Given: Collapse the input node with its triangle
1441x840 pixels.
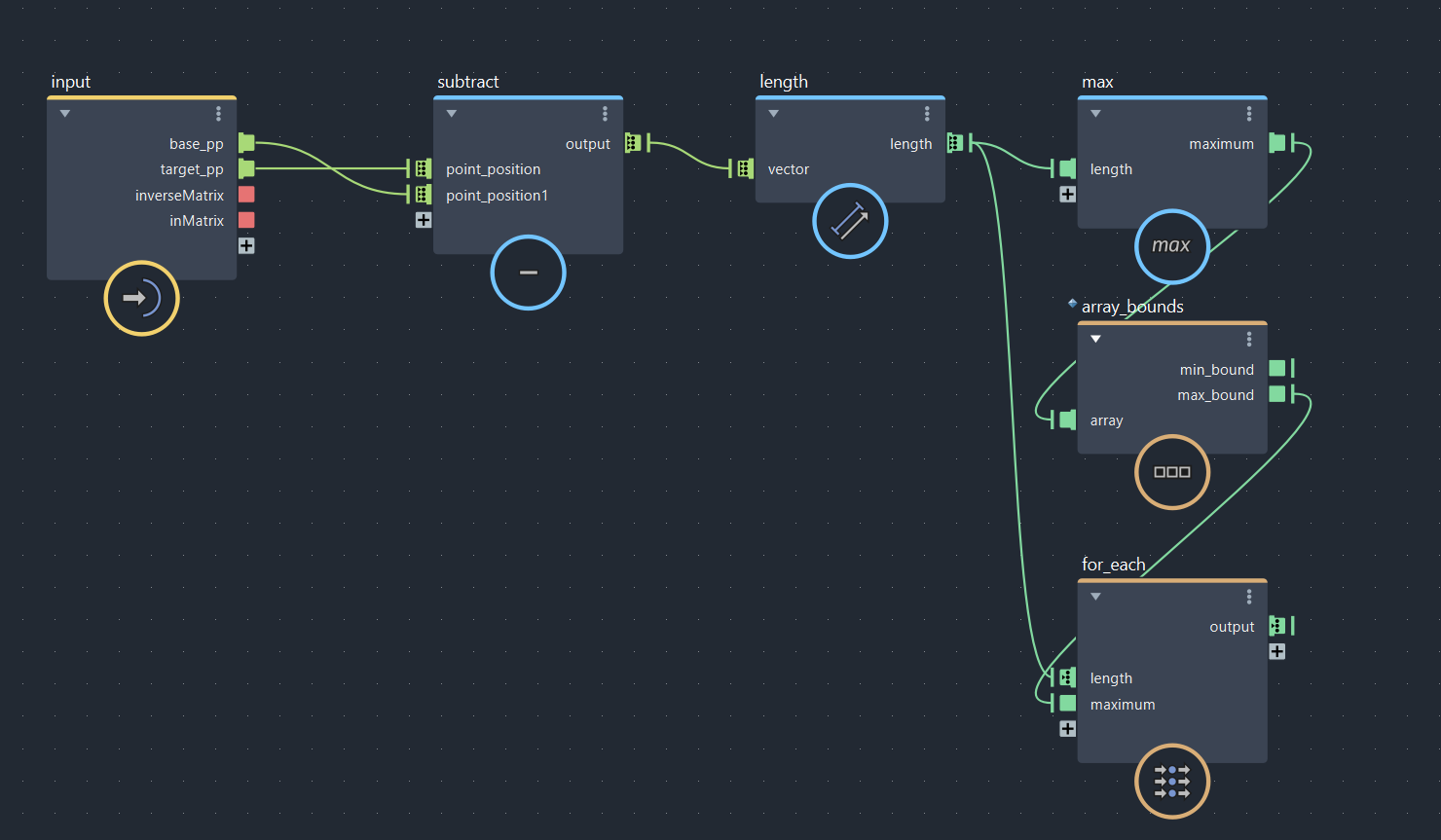Looking at the screenshot, I should pos(65,114).
